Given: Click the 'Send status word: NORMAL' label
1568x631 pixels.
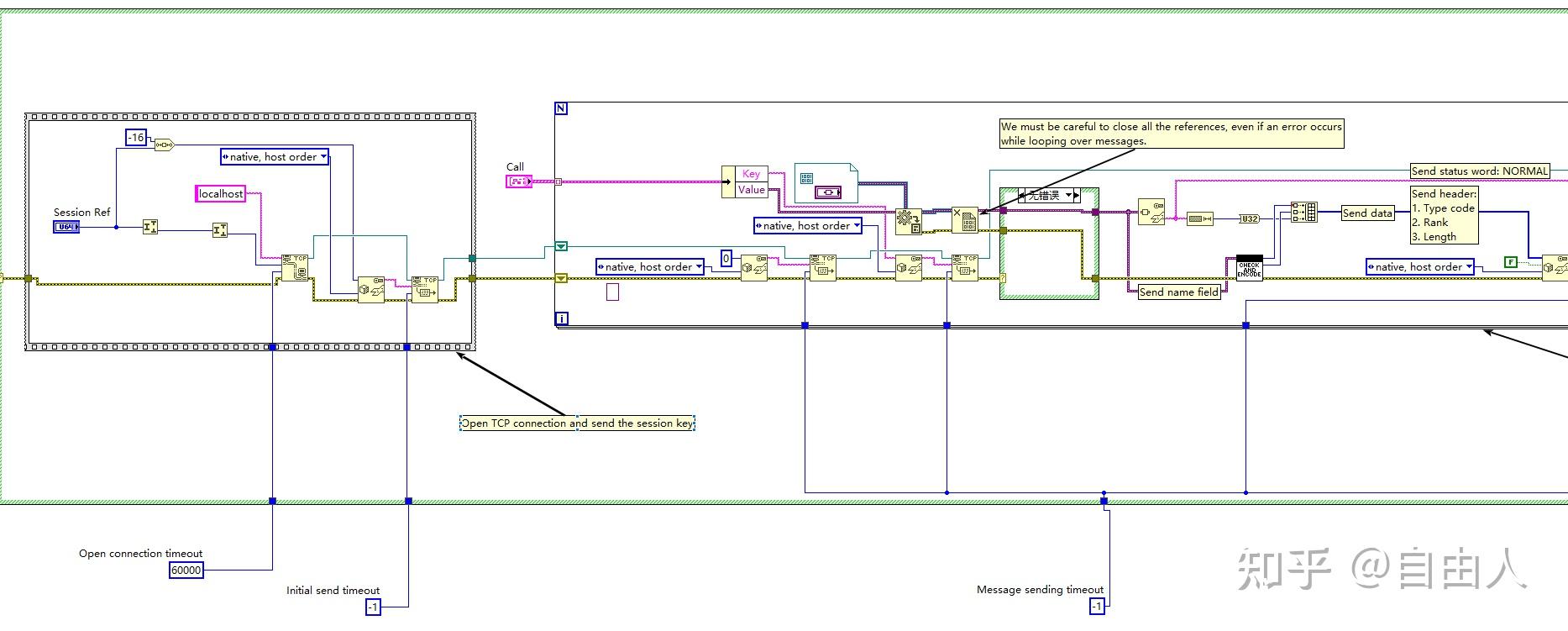Looking at the screenshot, I should 1480,171.
